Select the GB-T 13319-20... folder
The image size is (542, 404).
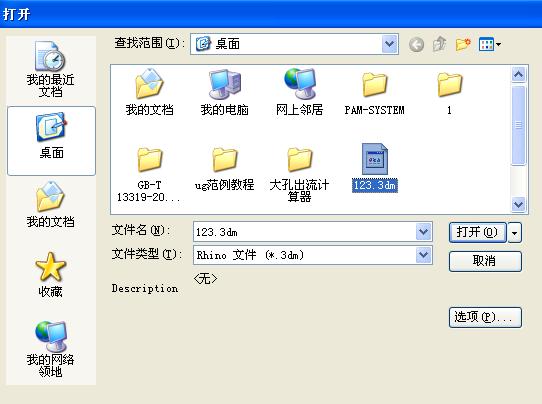pos(149,175)
